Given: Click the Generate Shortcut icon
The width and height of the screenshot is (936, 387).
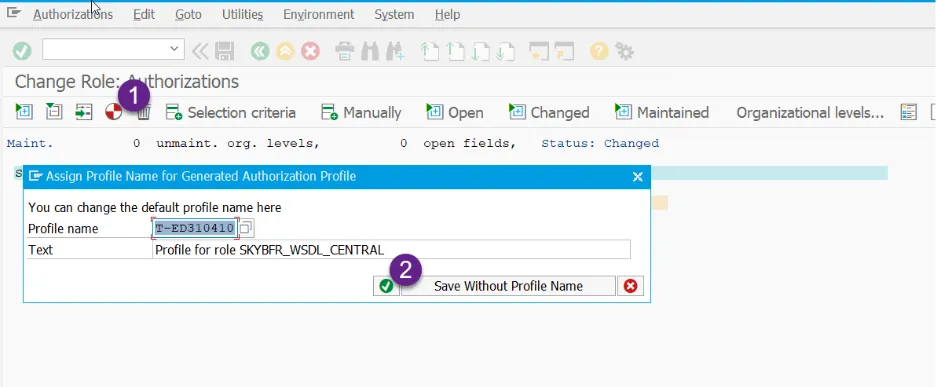Looking at the screenshot, I should coord(564,51).
